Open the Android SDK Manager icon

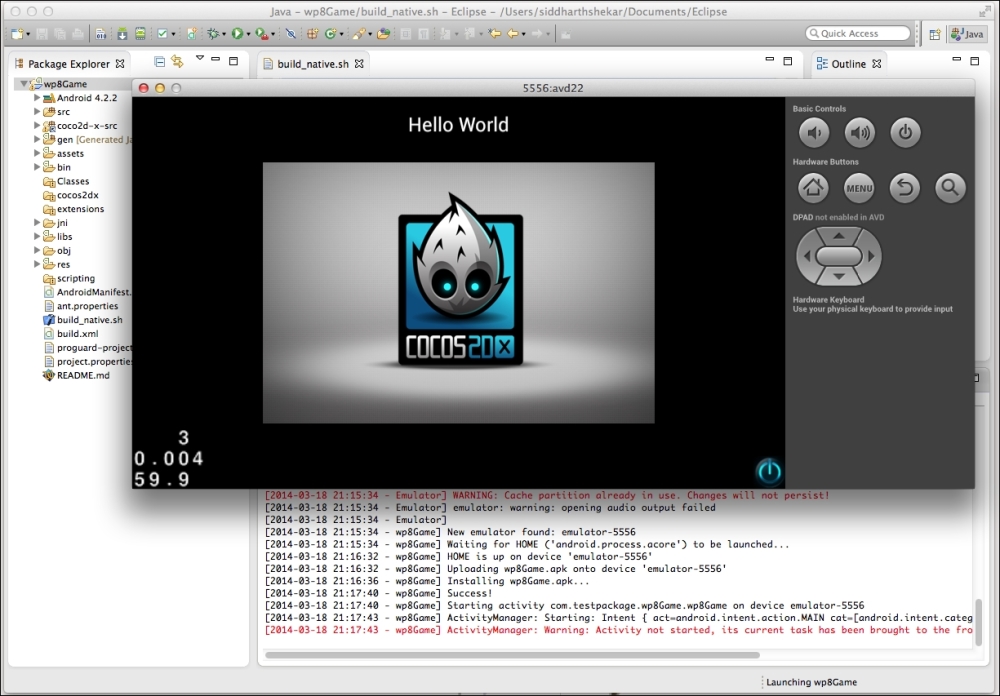(x=122, y=34)
